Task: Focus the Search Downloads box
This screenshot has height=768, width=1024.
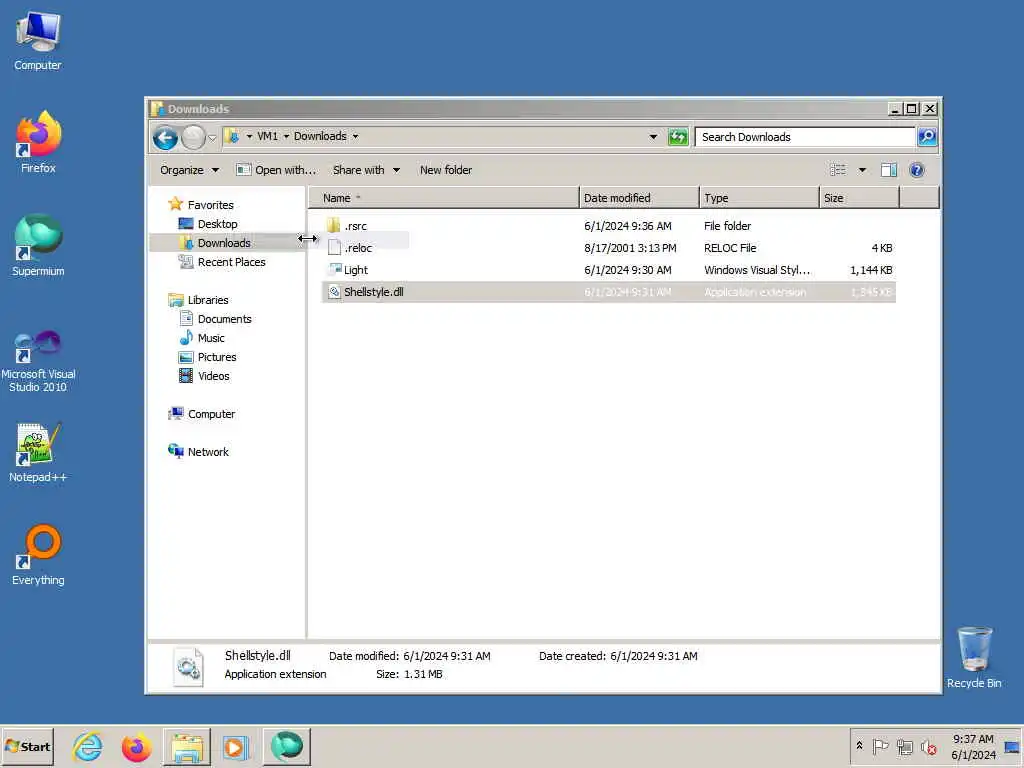Action: 805,137
